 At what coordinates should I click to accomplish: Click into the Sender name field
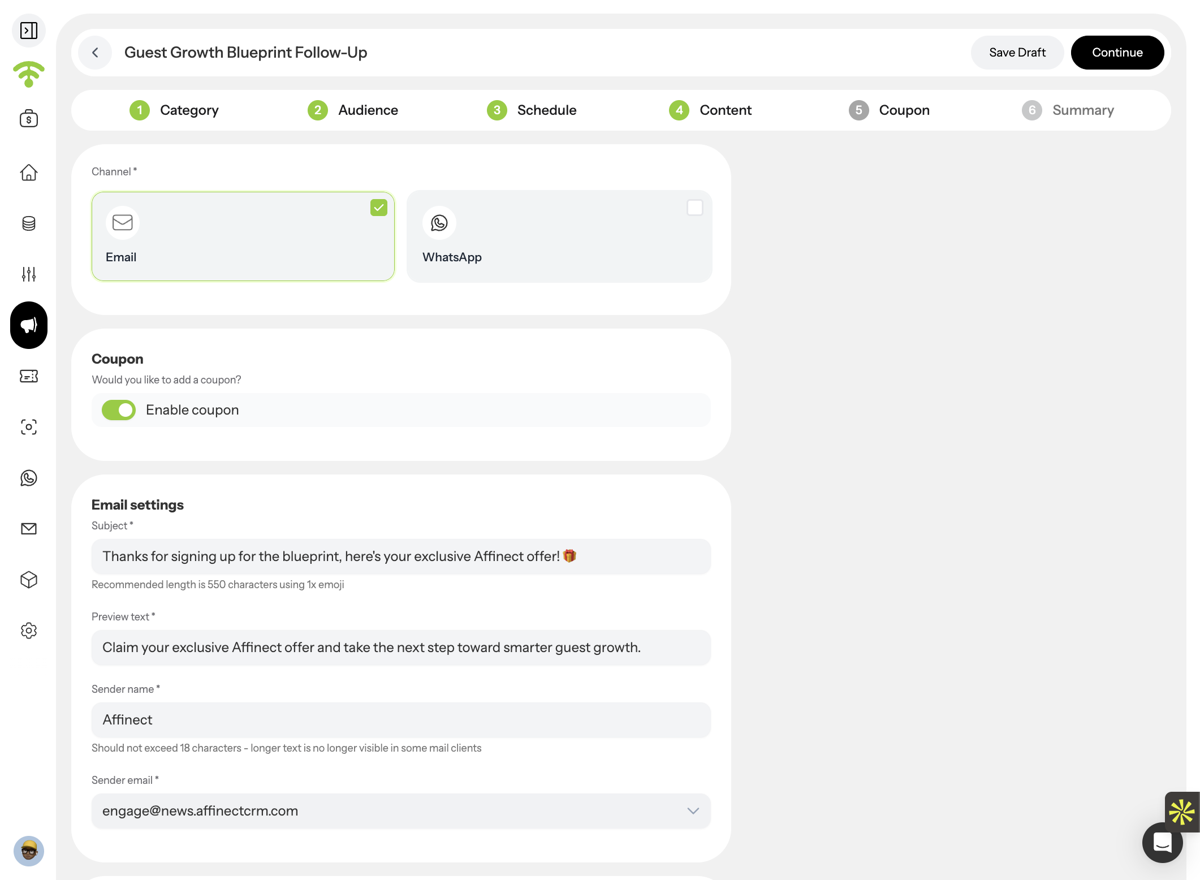click(401, 720)
